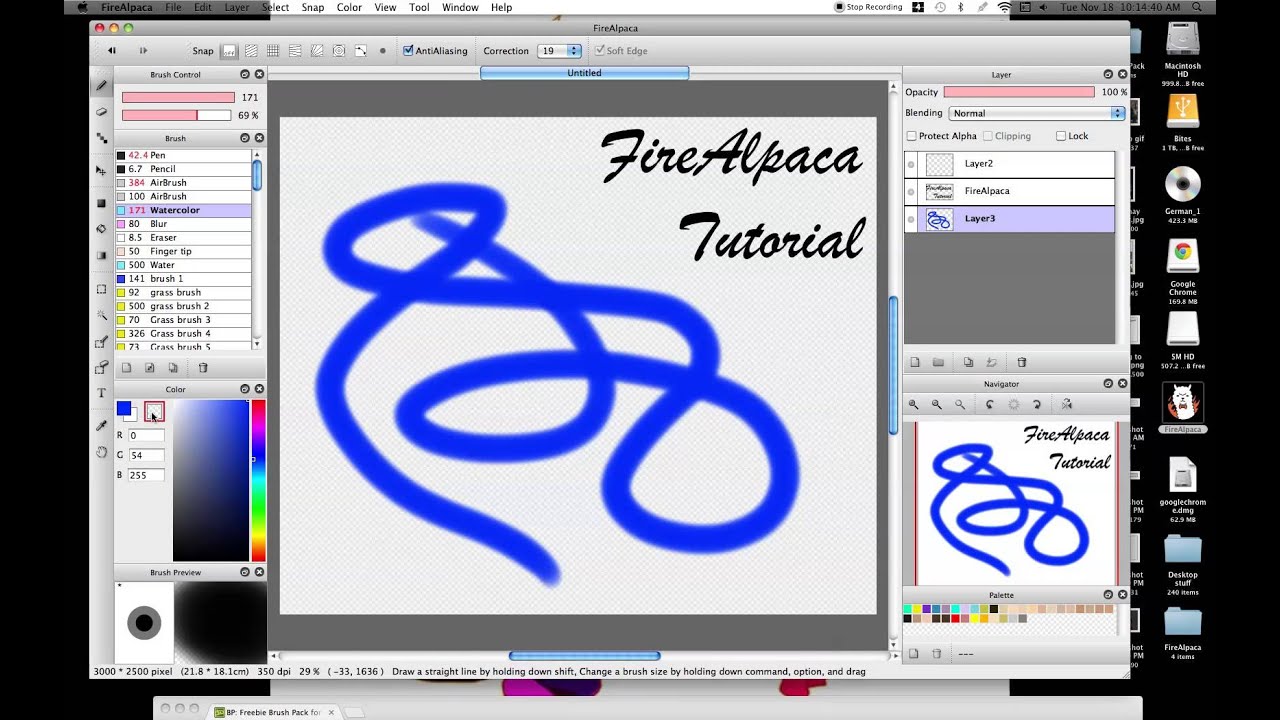Enable the parallel lines snap
This screenshot has width=1280, height=720.
point(251,50)
